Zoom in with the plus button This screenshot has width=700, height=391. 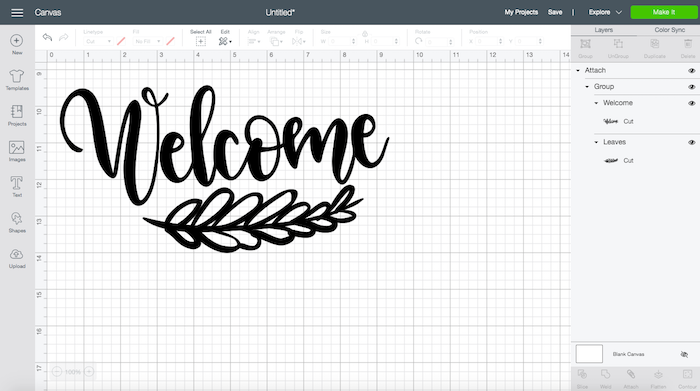[89, 371]
